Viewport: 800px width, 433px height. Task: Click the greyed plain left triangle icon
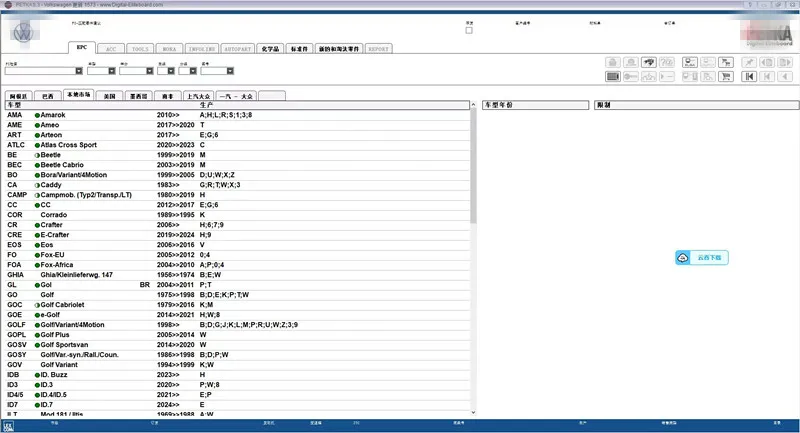point(785,77)
